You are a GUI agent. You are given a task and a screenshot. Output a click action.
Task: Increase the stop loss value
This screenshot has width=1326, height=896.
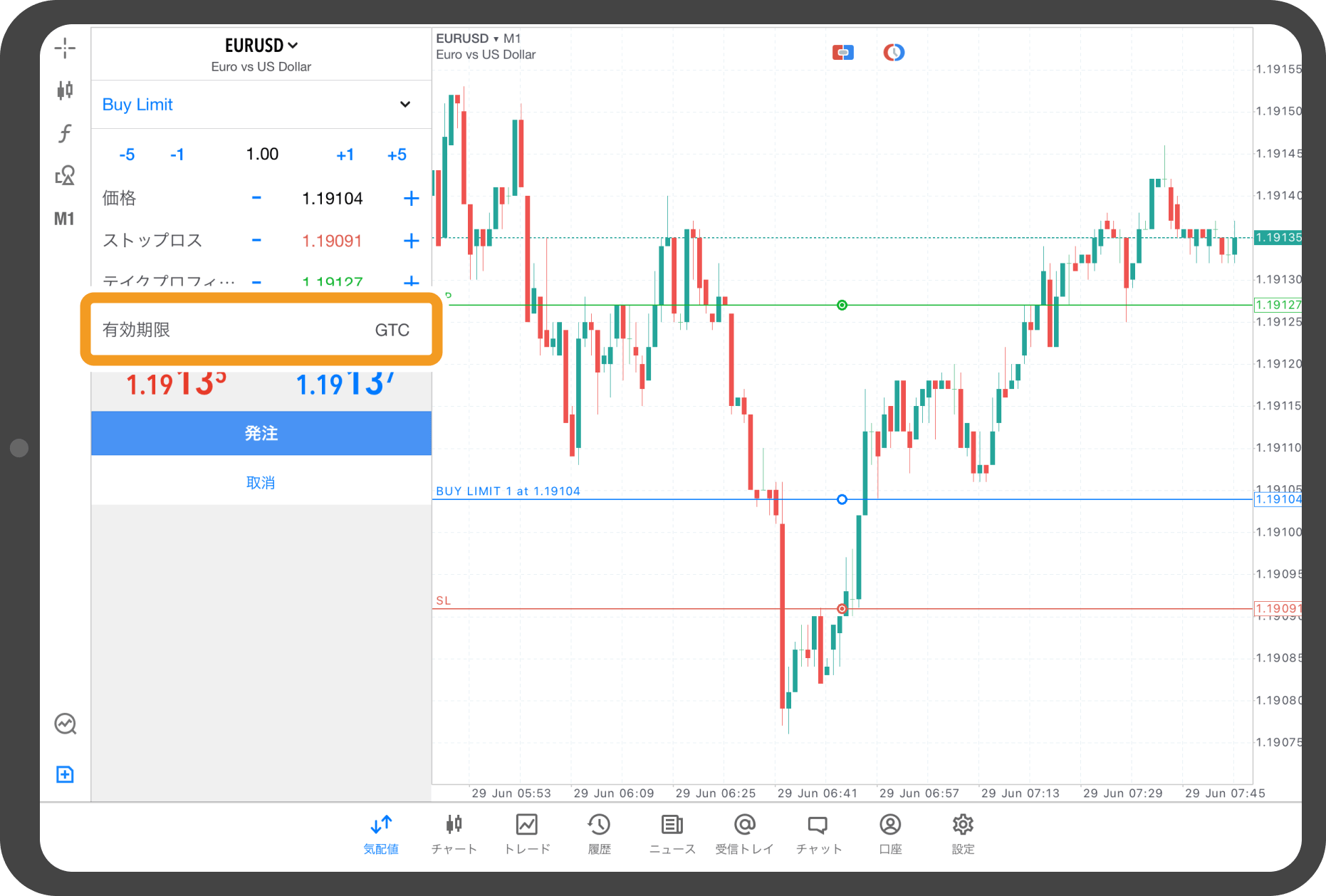tap(411, 241)
